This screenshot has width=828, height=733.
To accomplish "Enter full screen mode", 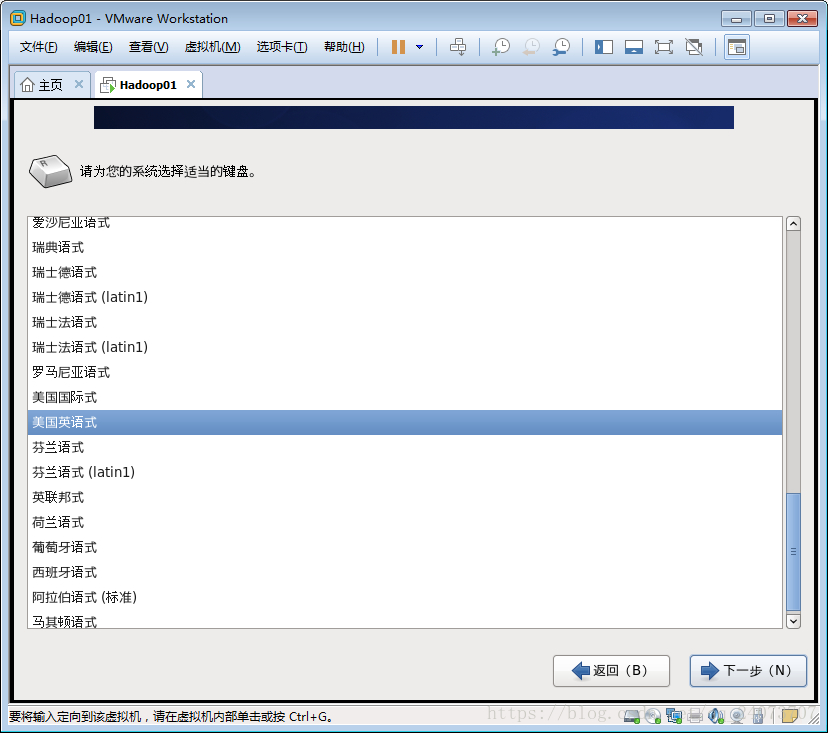I will (664, 47).
